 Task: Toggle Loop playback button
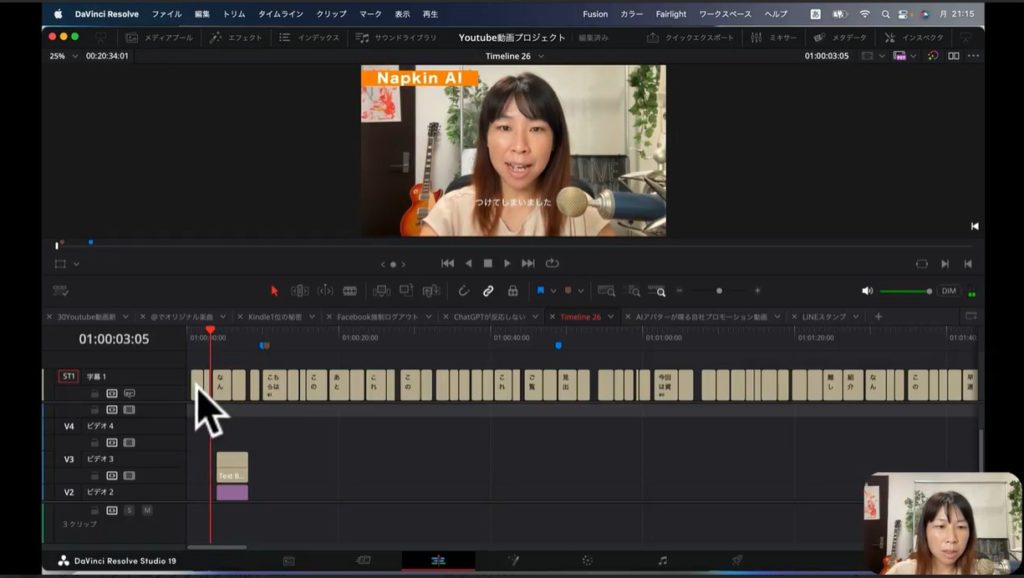pos(552,264)
